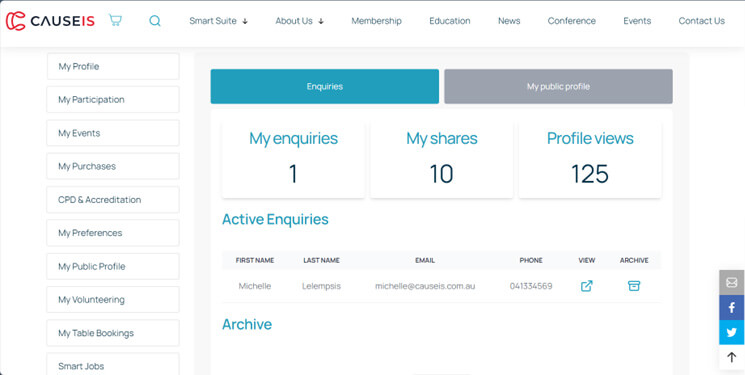Image resolution: width=745 pixels, height=375 pixels.
Task: Click the back-to-top arrow
Action: (x=732, y=357)
